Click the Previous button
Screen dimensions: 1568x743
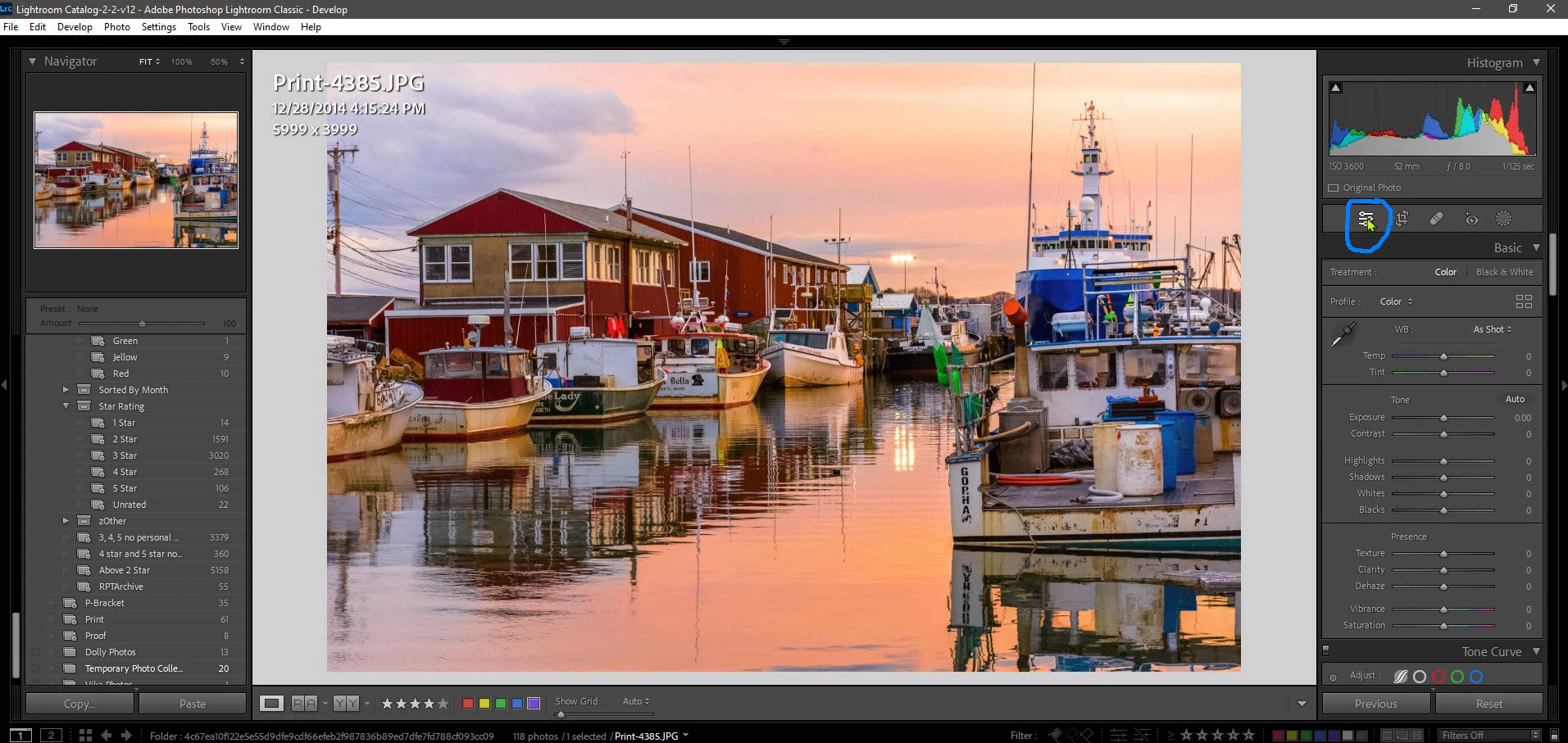(1376, 704)
